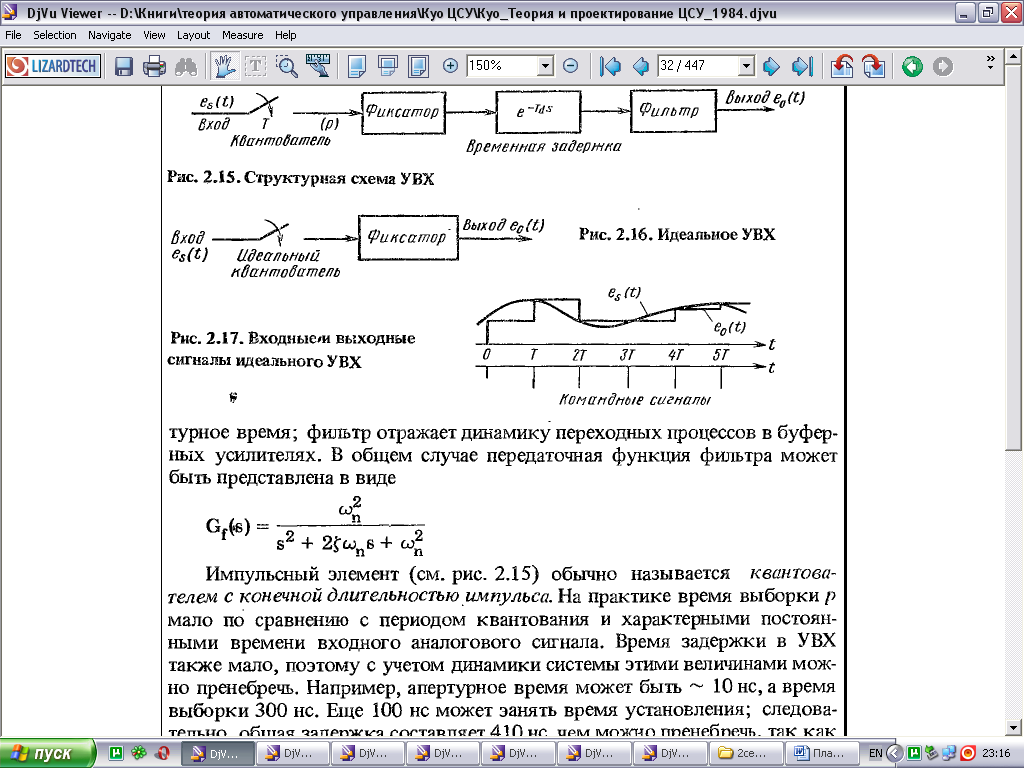
Task: Open Find with the binoculars icon
Action: coord(186,66)
